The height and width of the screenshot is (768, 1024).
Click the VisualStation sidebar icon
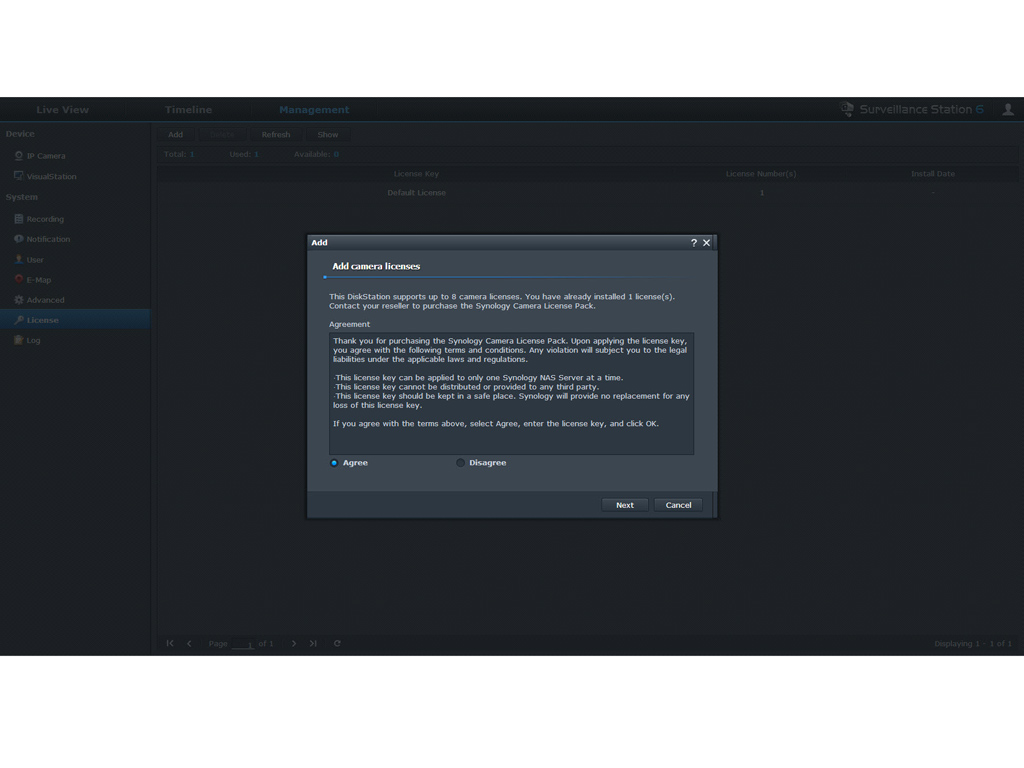tap(18, 176)
